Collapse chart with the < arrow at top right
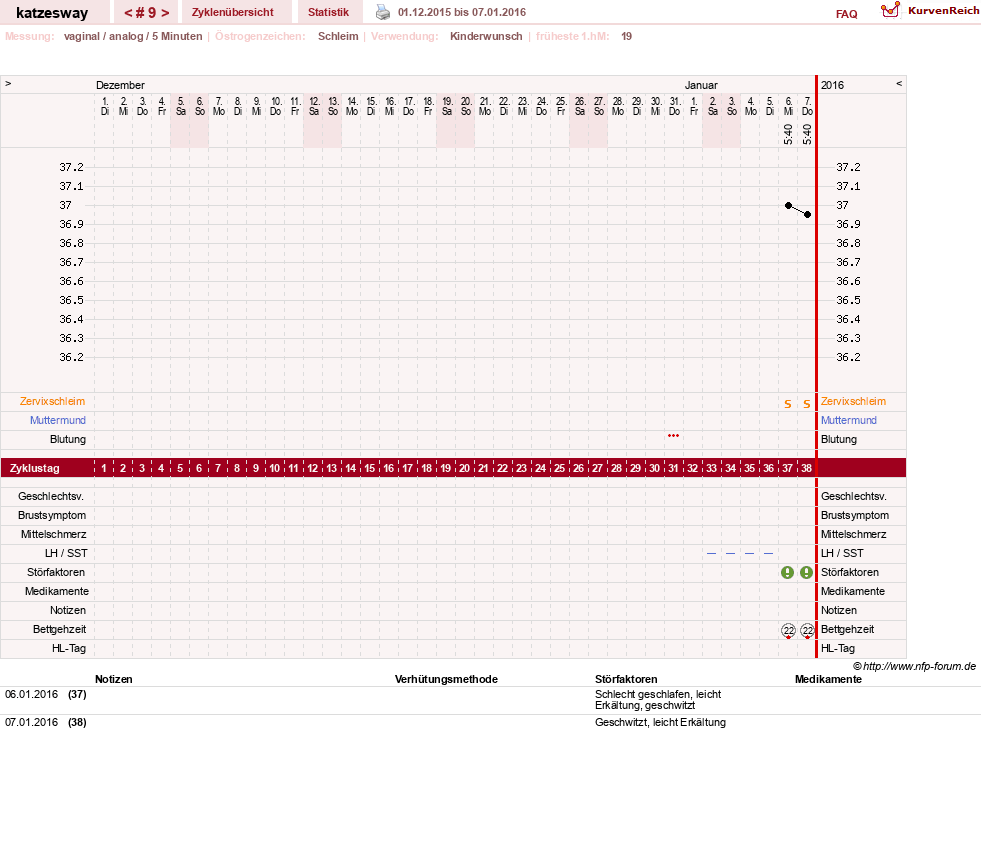This screenshot has height=852, width=981. pyautogui.click(x=898, y=83)
